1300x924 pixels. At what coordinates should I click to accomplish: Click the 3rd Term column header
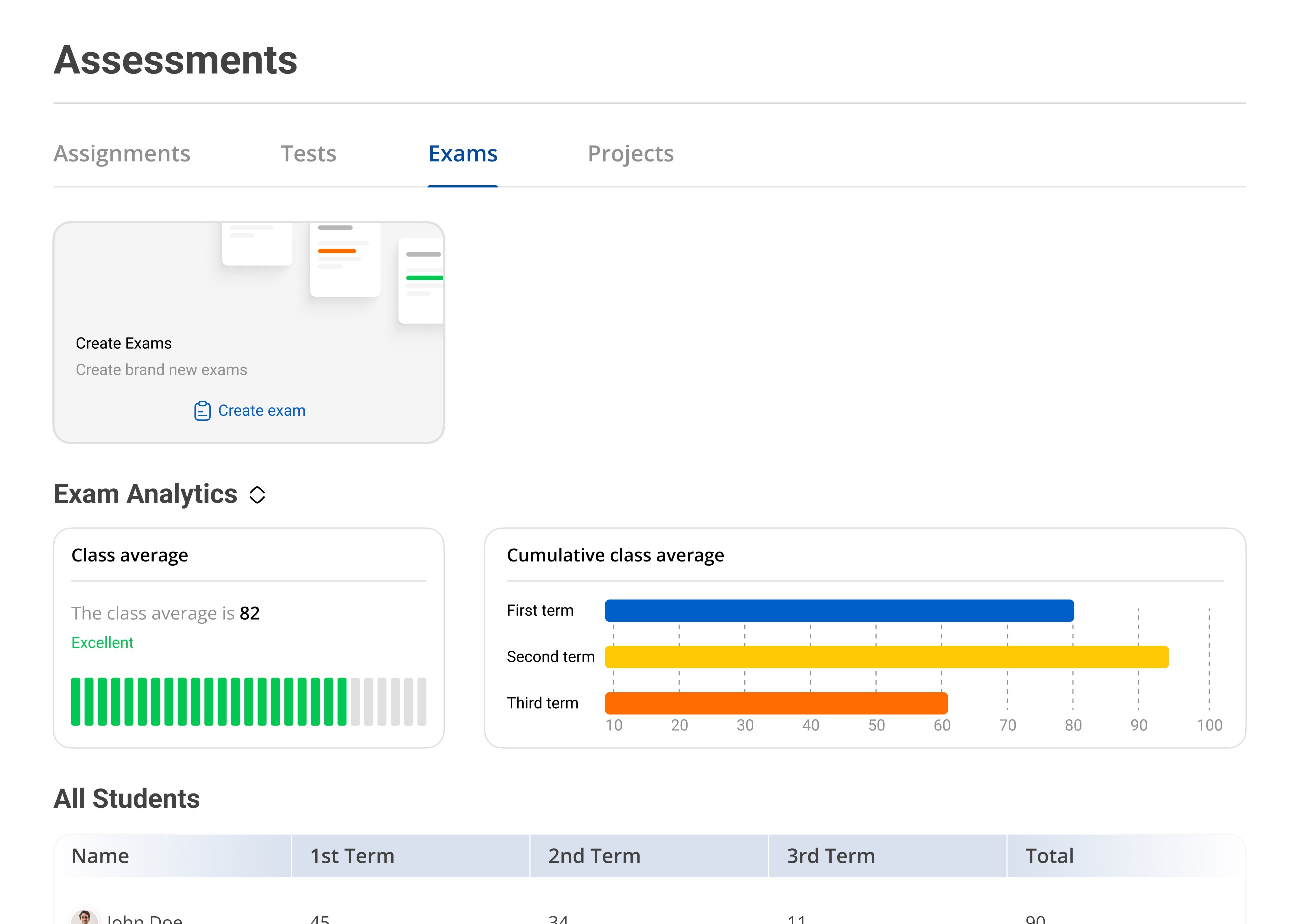(x=830, y=855)
